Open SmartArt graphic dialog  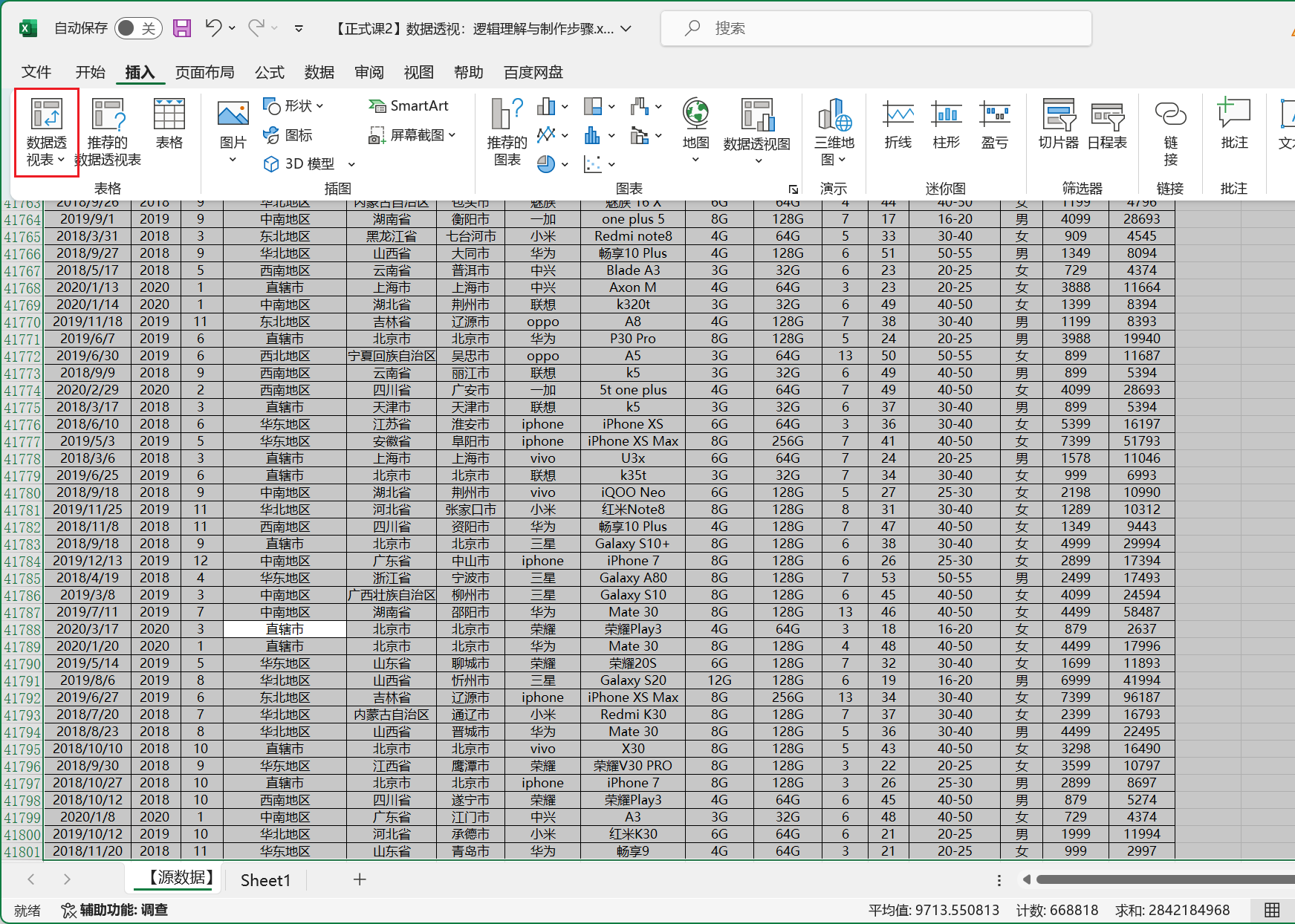(x=409, y=106)
